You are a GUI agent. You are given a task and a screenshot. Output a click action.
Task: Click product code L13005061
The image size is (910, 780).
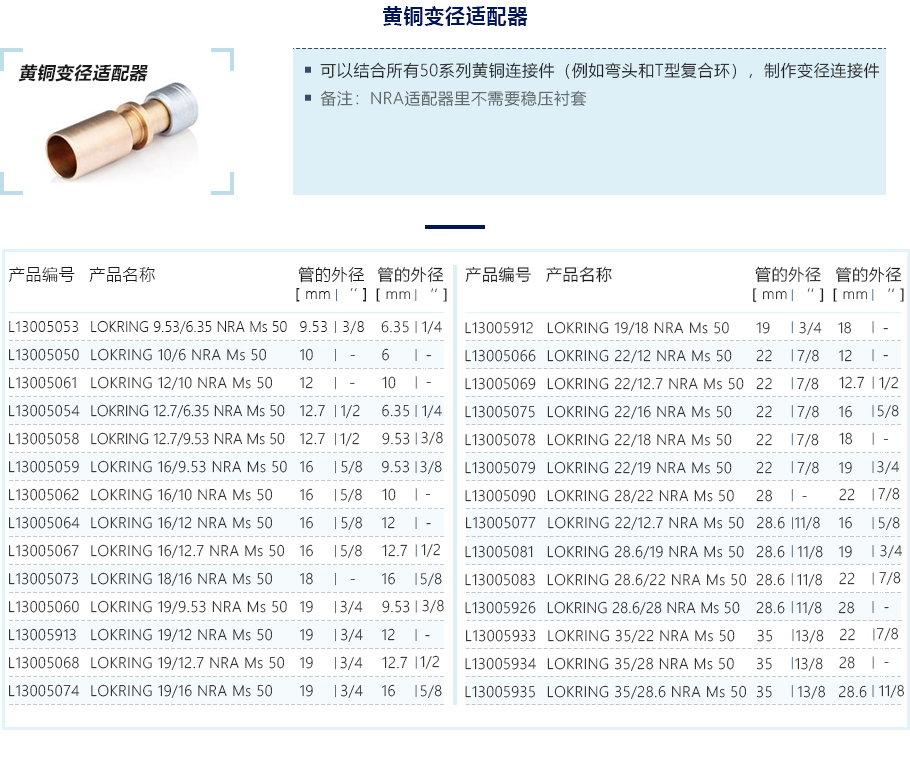(x=43, y=383)
